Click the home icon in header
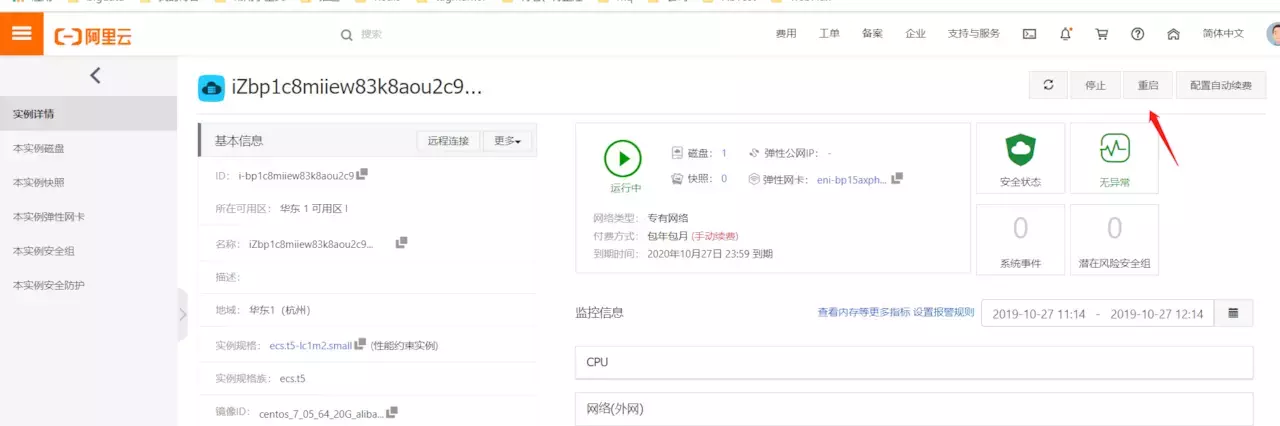This screenshot has width=1280, height=426. pos(1174,34)
